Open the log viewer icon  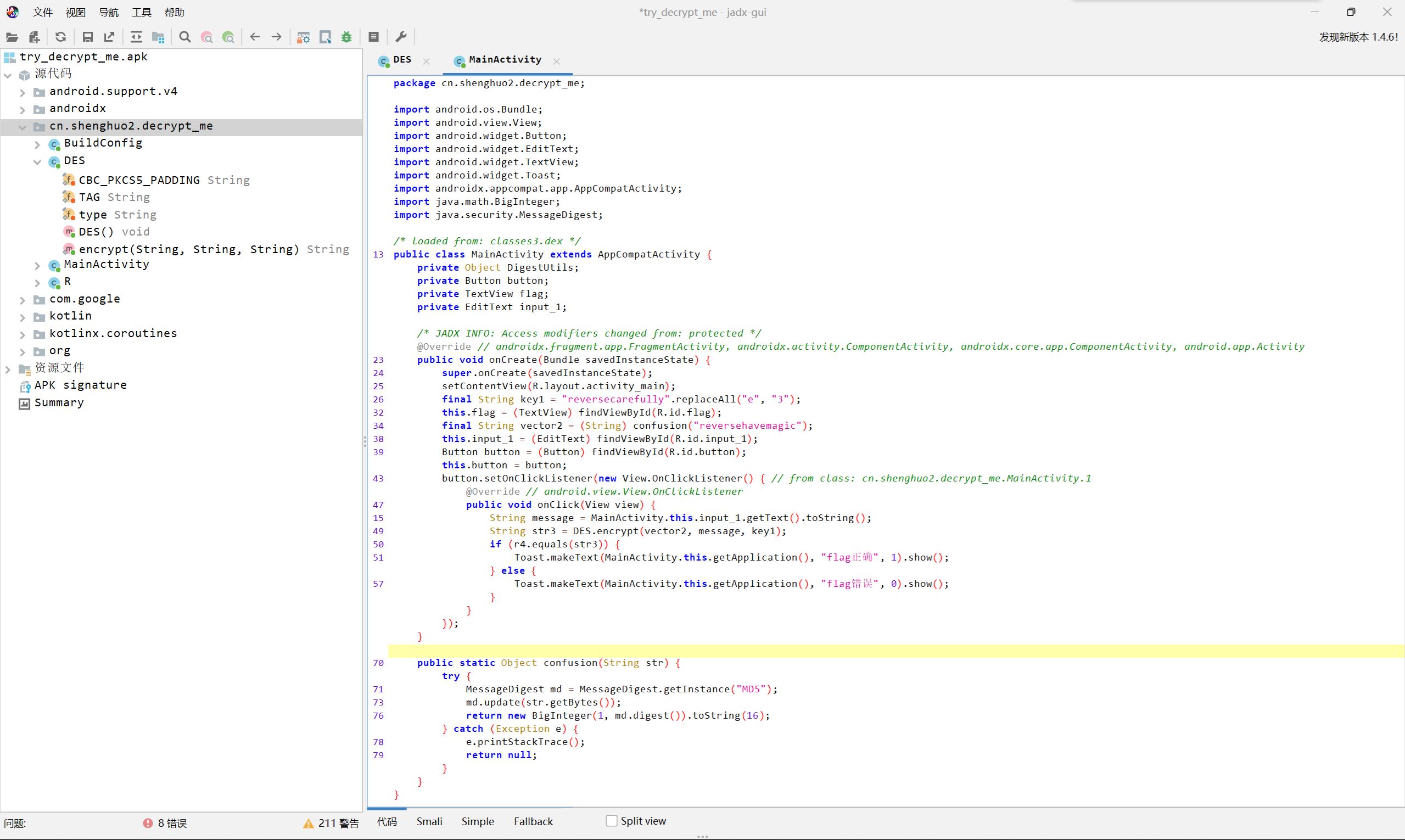[x=373, y=37]
